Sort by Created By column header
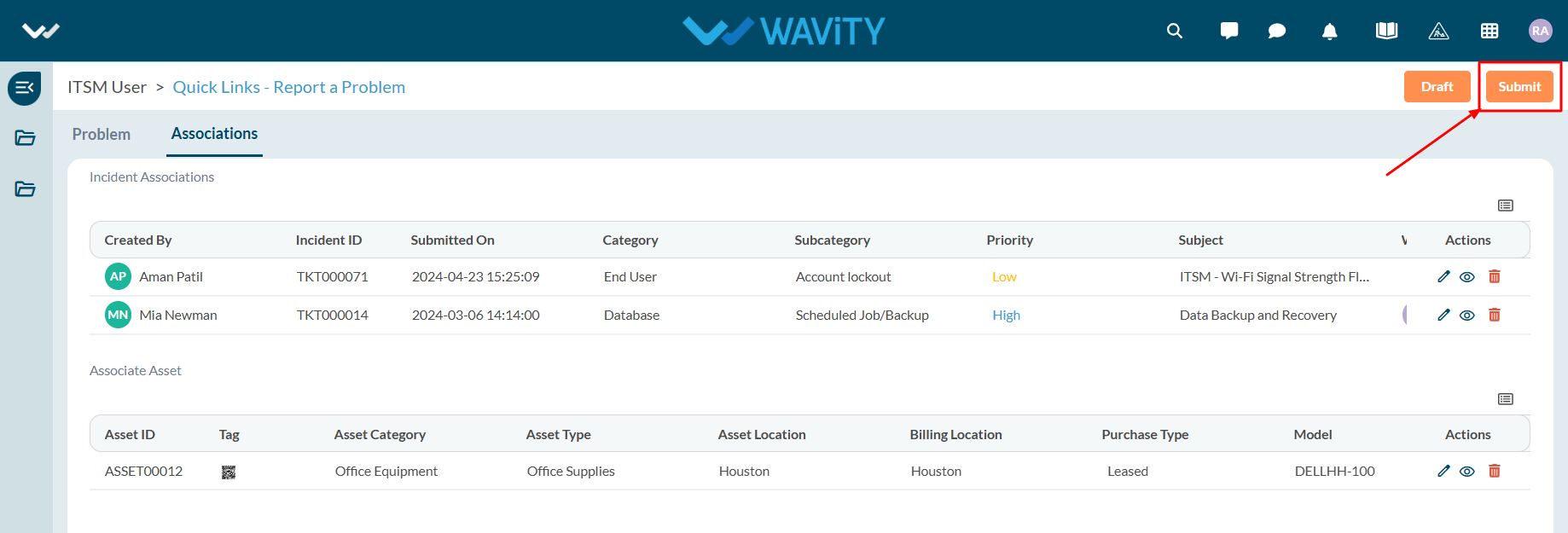This screenshot has height=533, width=1568. [138, 240]
